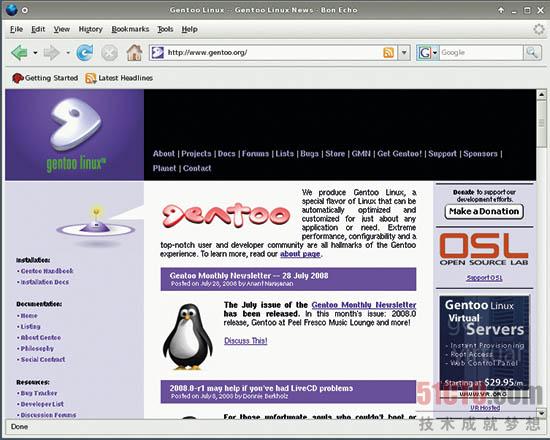Open the Store navigation link
550x440 pixels.
(x=335, y=154)
